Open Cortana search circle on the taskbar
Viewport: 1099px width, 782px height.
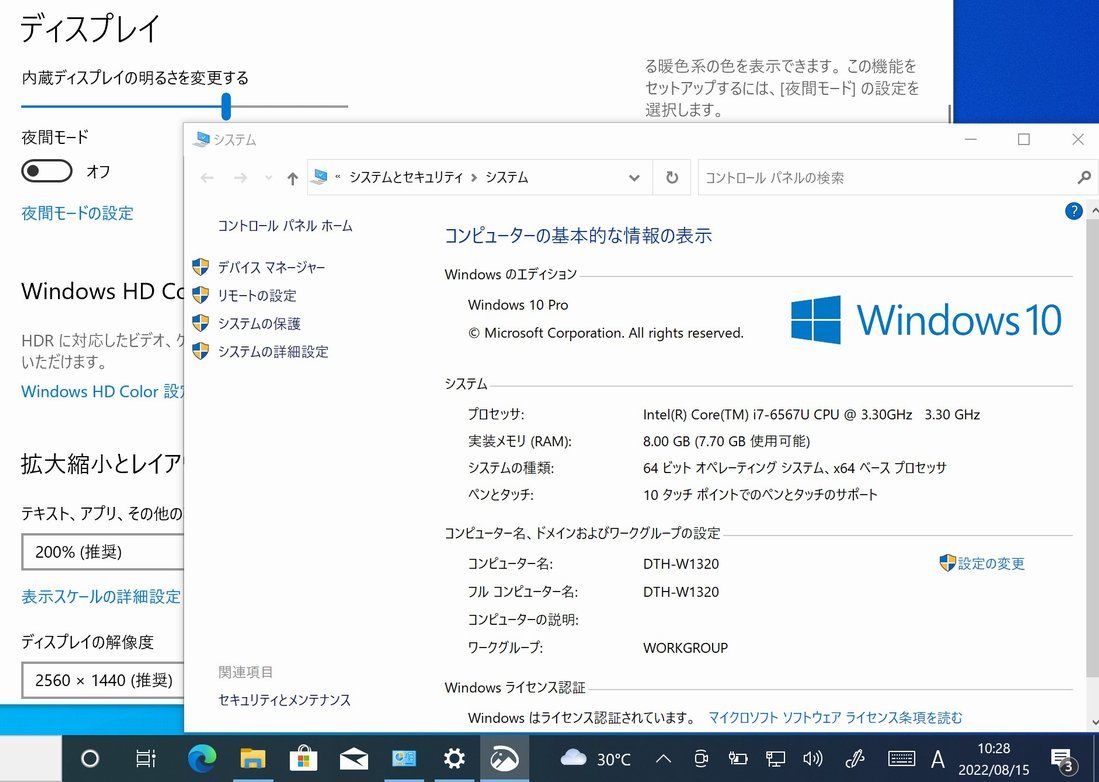click(90, 758)
